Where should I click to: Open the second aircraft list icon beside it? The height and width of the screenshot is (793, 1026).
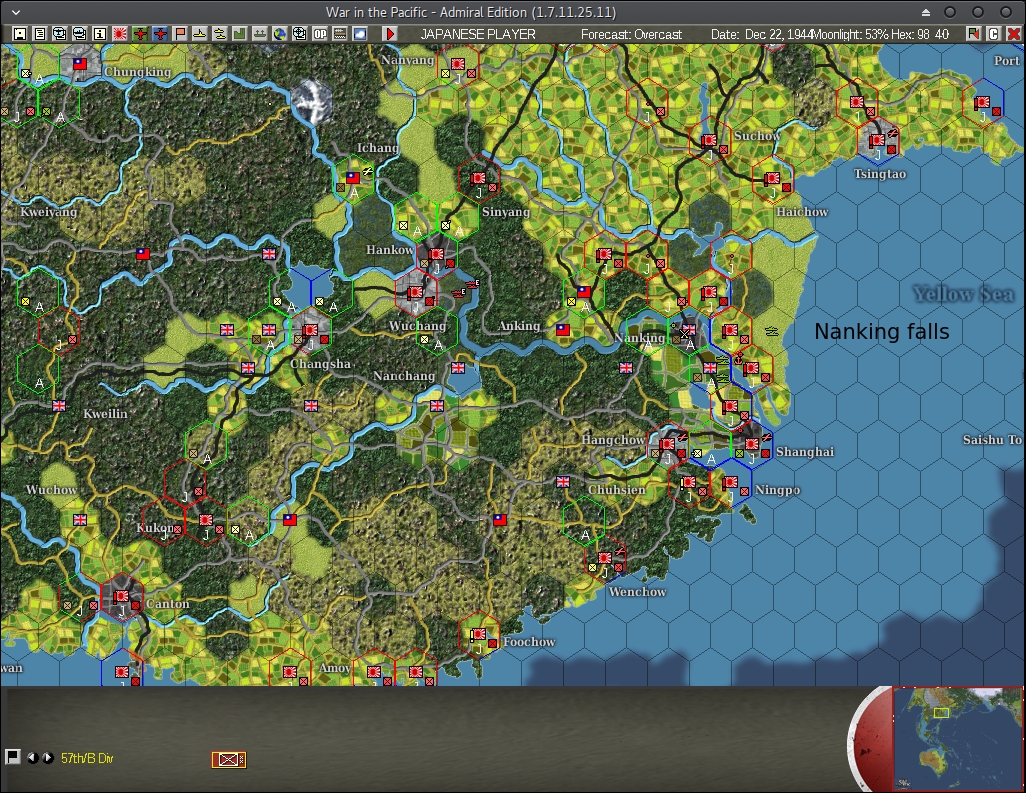[x=80, y=33]
